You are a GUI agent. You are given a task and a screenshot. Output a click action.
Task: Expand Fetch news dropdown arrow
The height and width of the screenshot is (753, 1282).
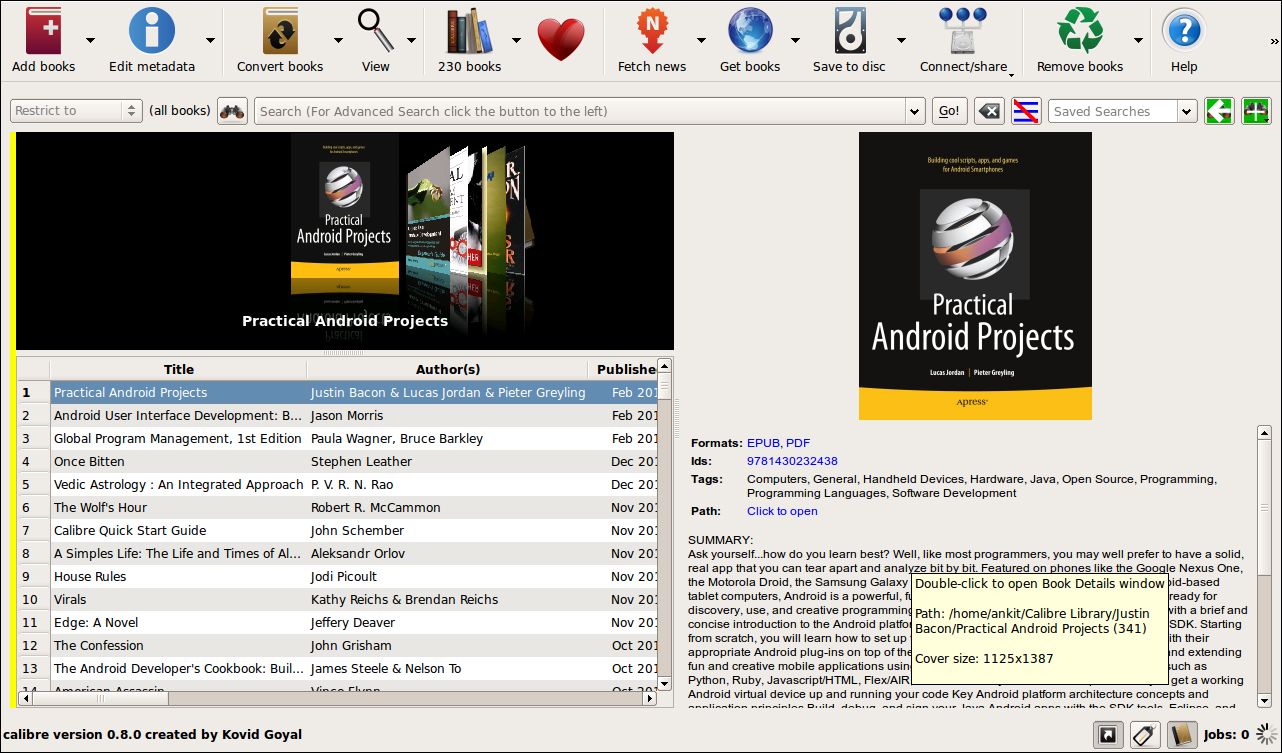[x=701, y=41]
